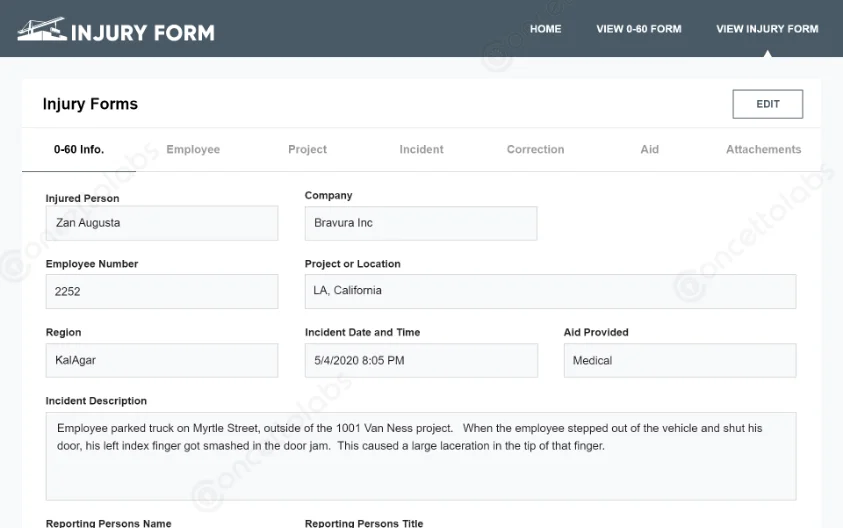Open the Attachements tab
Viewport: 843px width, 528px height.
point(763,150)
